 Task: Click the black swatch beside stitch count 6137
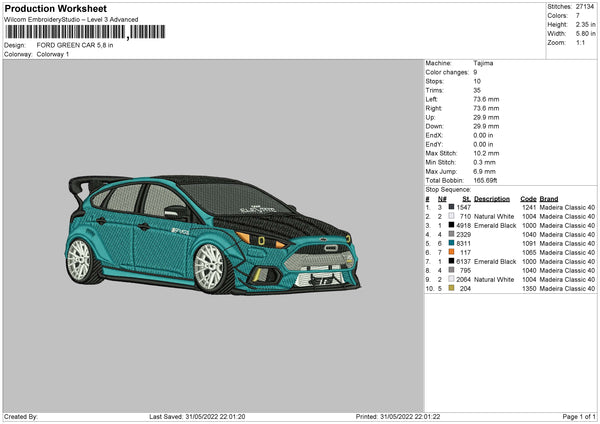point(452,261)
